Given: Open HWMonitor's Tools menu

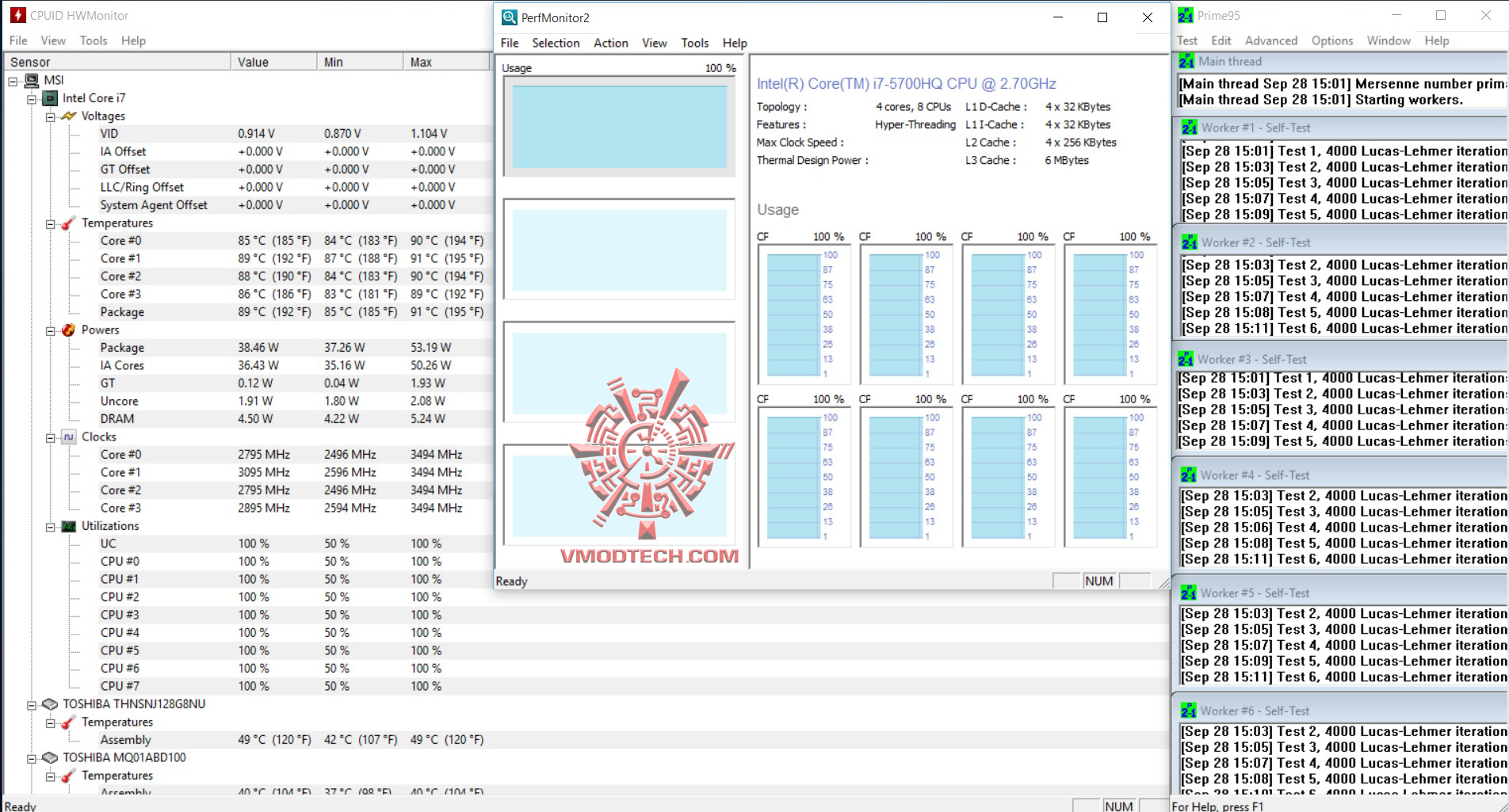Looking at the screenshot, I should tap(94, 40).
